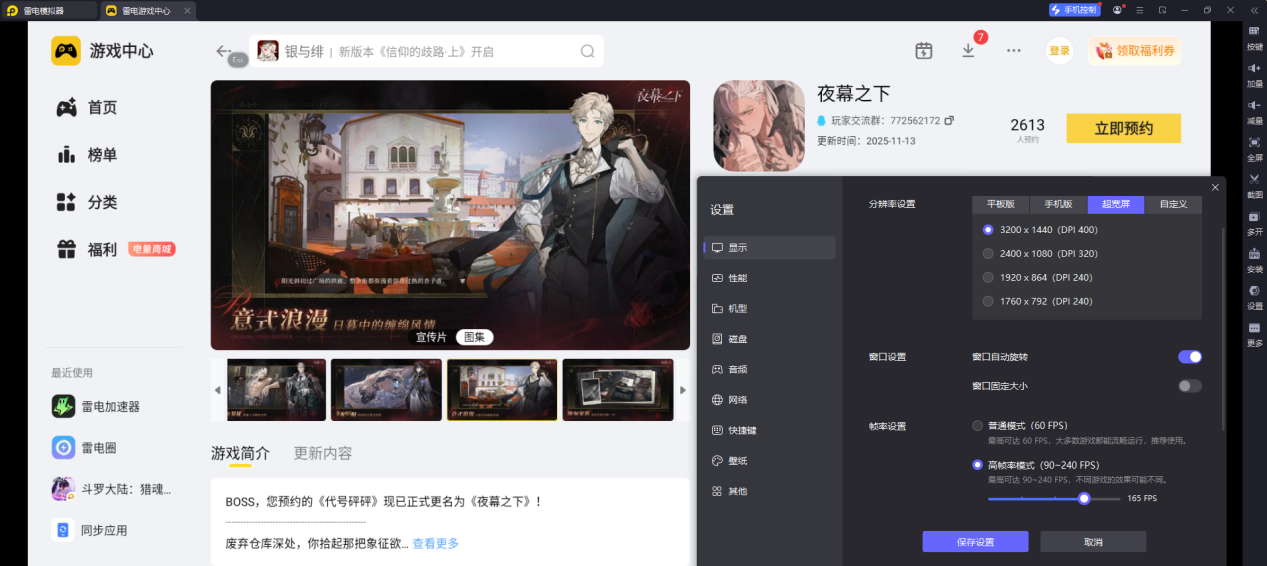The image size is (1267, 566).
Task: Show the previous thumbnails with left arrow
Action: point(217,390)
